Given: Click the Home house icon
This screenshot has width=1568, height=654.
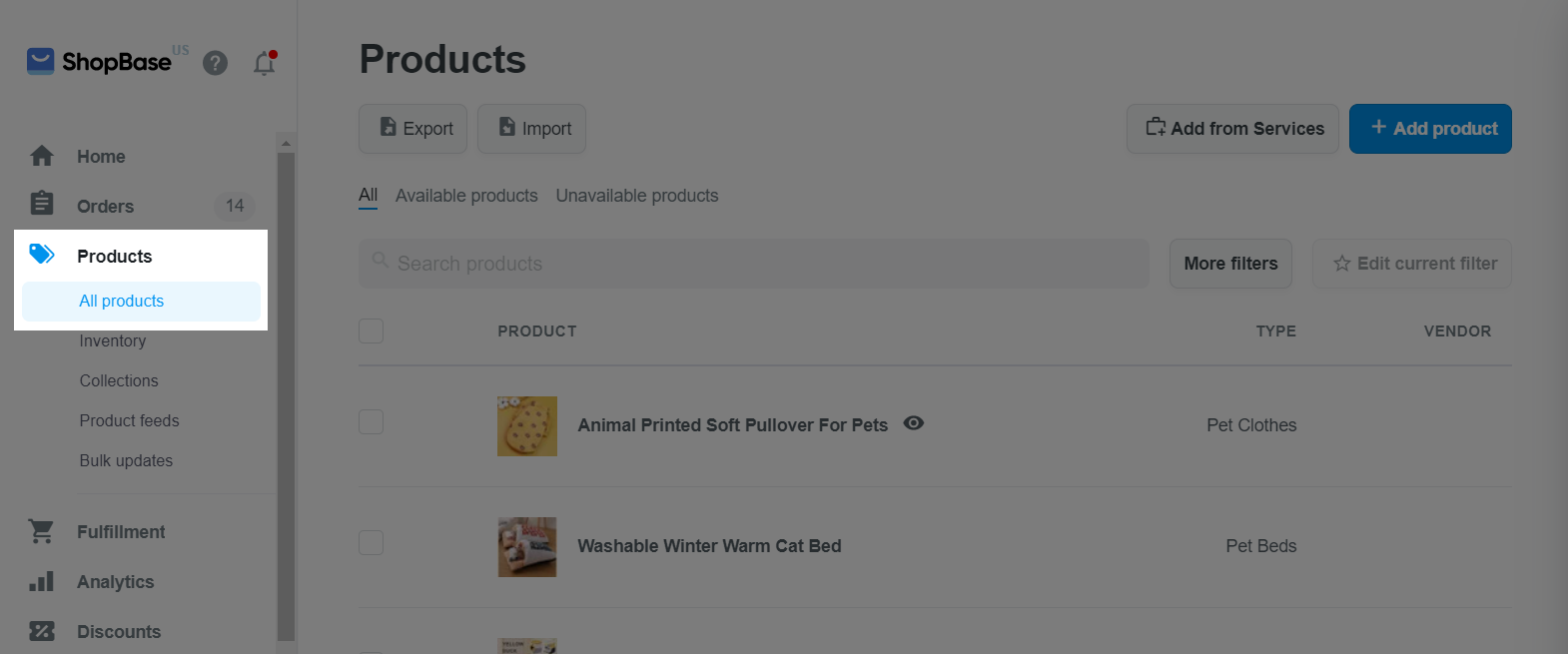Looking at the screenshot, I should 42,157.
